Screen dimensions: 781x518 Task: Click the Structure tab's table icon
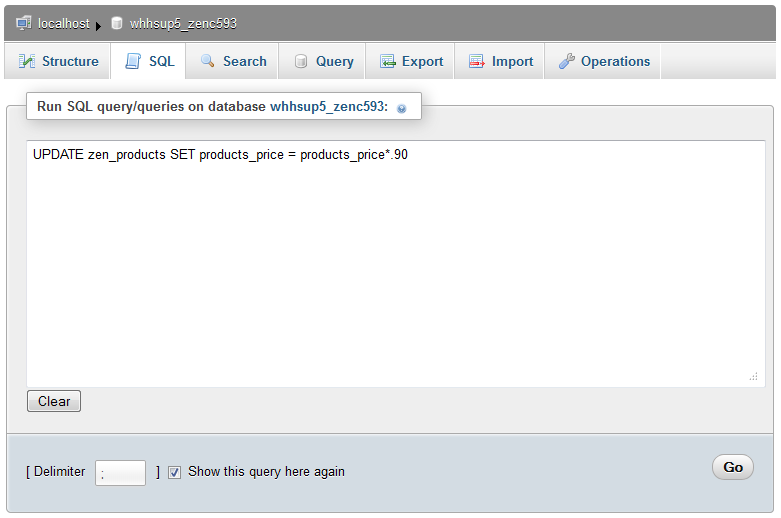(27, 62)
